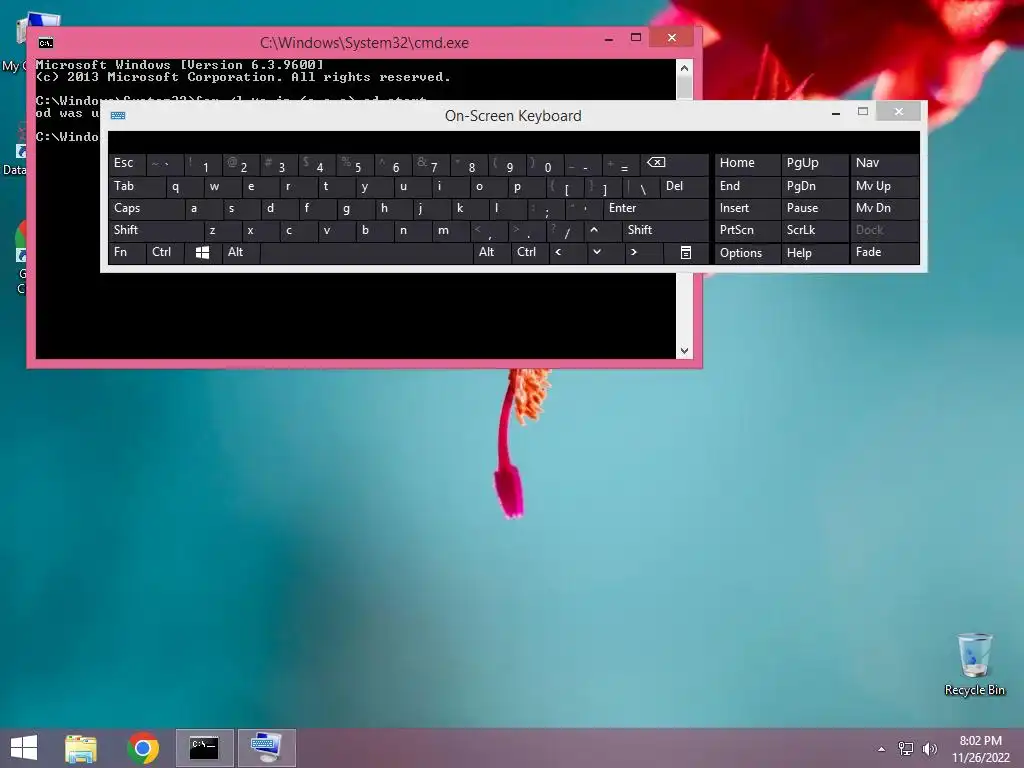Tap the up arrow key on keyboard
The height and width of the screenshot is (768, 1024).
coord(603,231)
